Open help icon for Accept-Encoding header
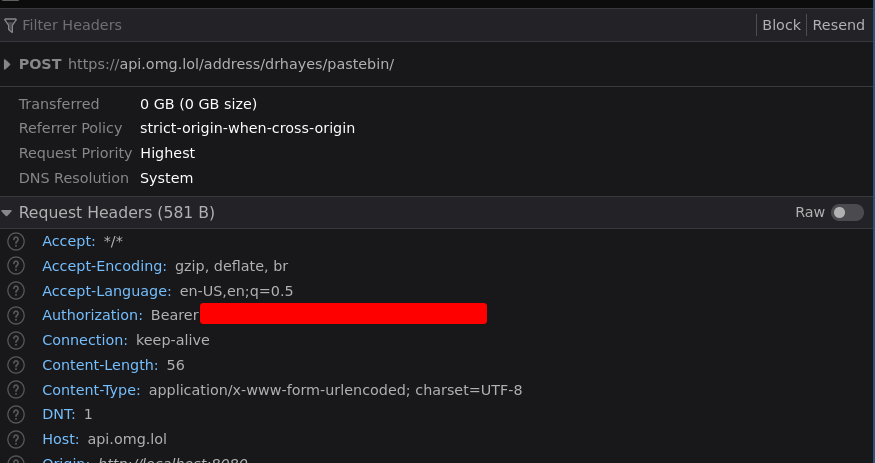The width and height of the screenshot is (875, 463). [x=16, y=266]
